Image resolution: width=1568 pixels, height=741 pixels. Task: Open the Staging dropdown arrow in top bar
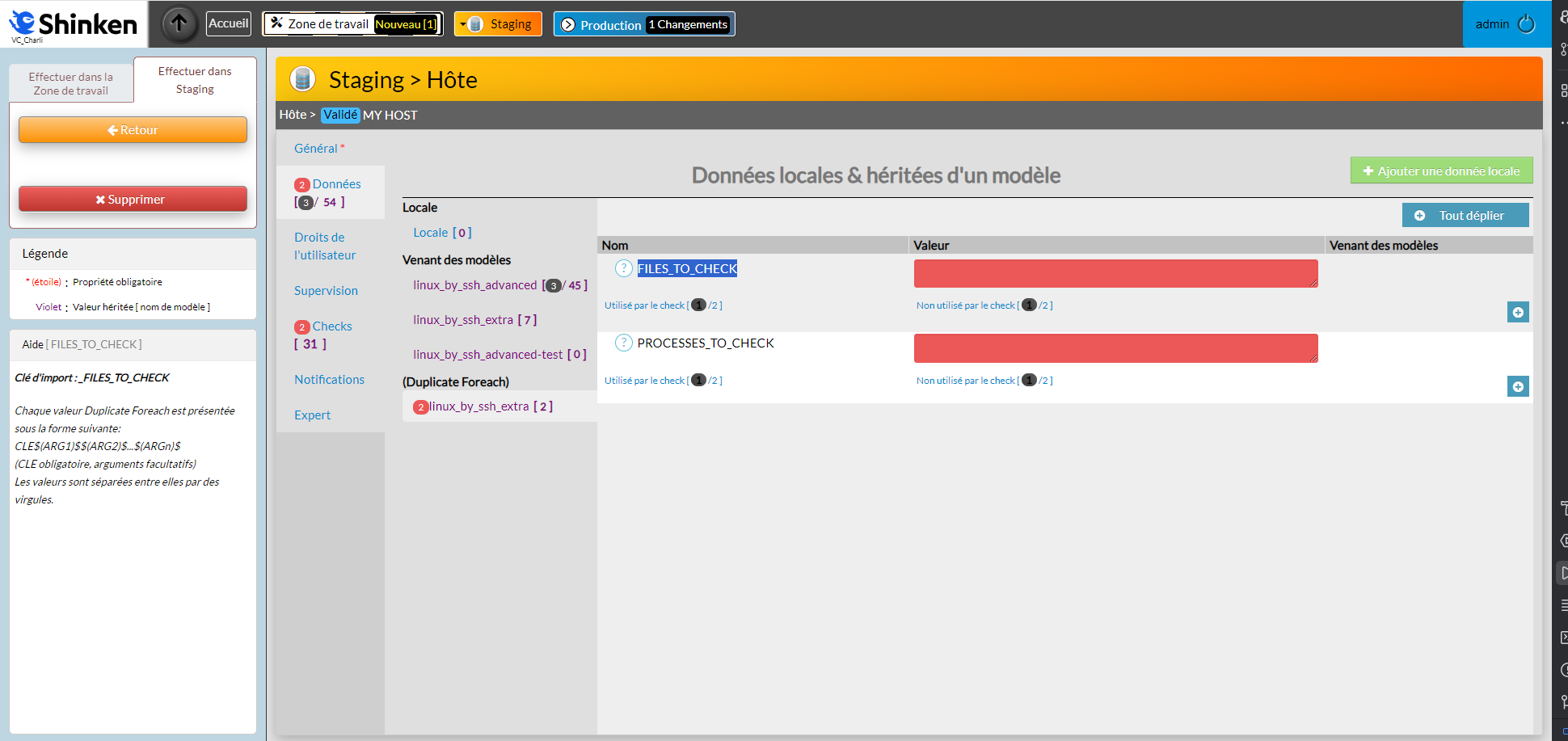pyautogui.click(x=463, y=24)
